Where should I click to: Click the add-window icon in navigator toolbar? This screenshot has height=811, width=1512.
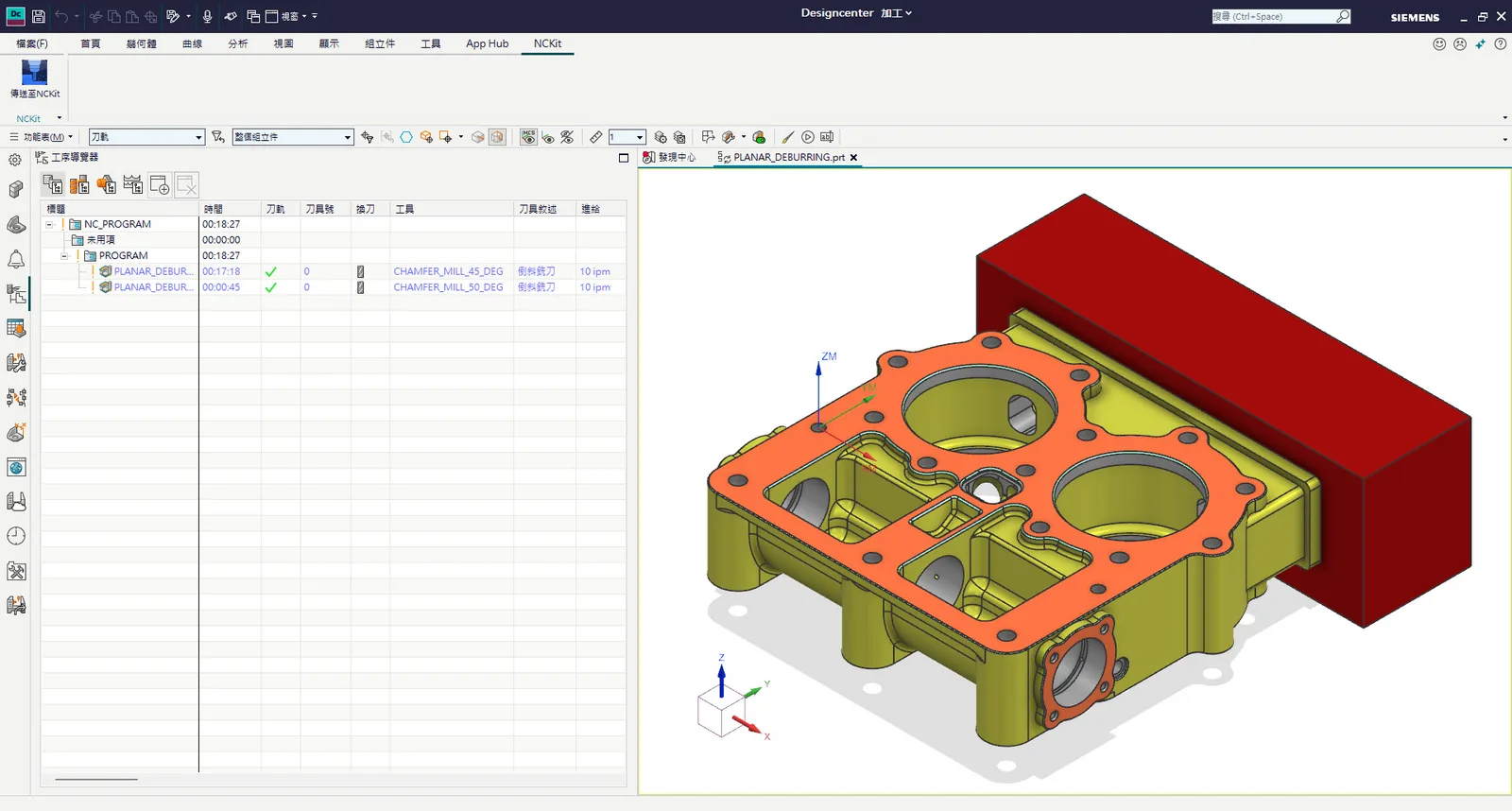click(160, 184)
